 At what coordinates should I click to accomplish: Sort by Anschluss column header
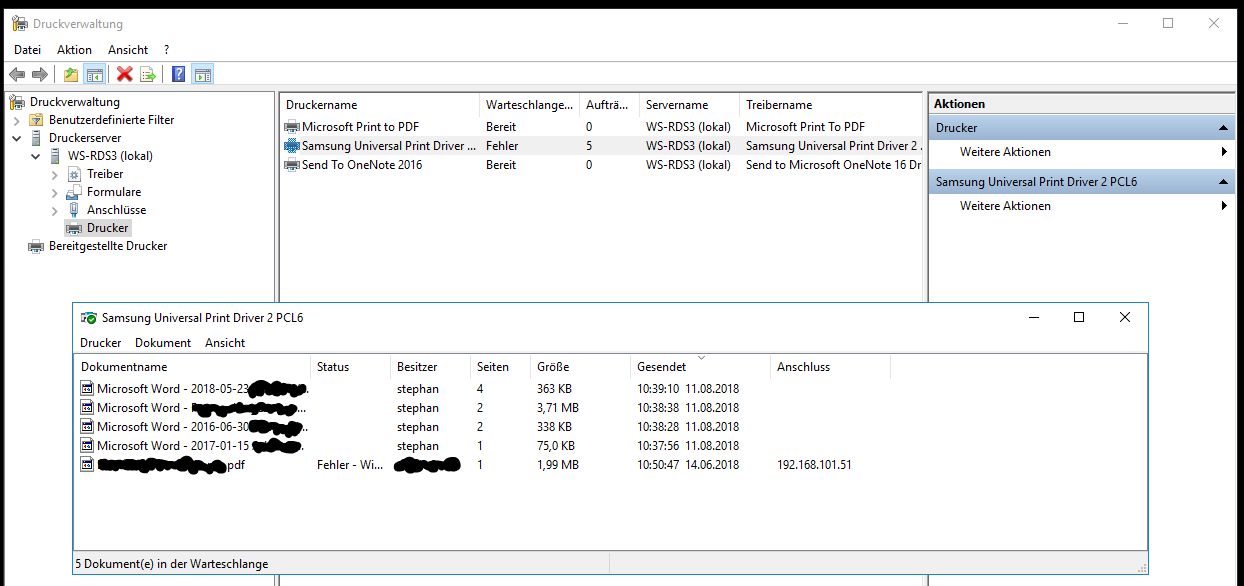[830, 367]
